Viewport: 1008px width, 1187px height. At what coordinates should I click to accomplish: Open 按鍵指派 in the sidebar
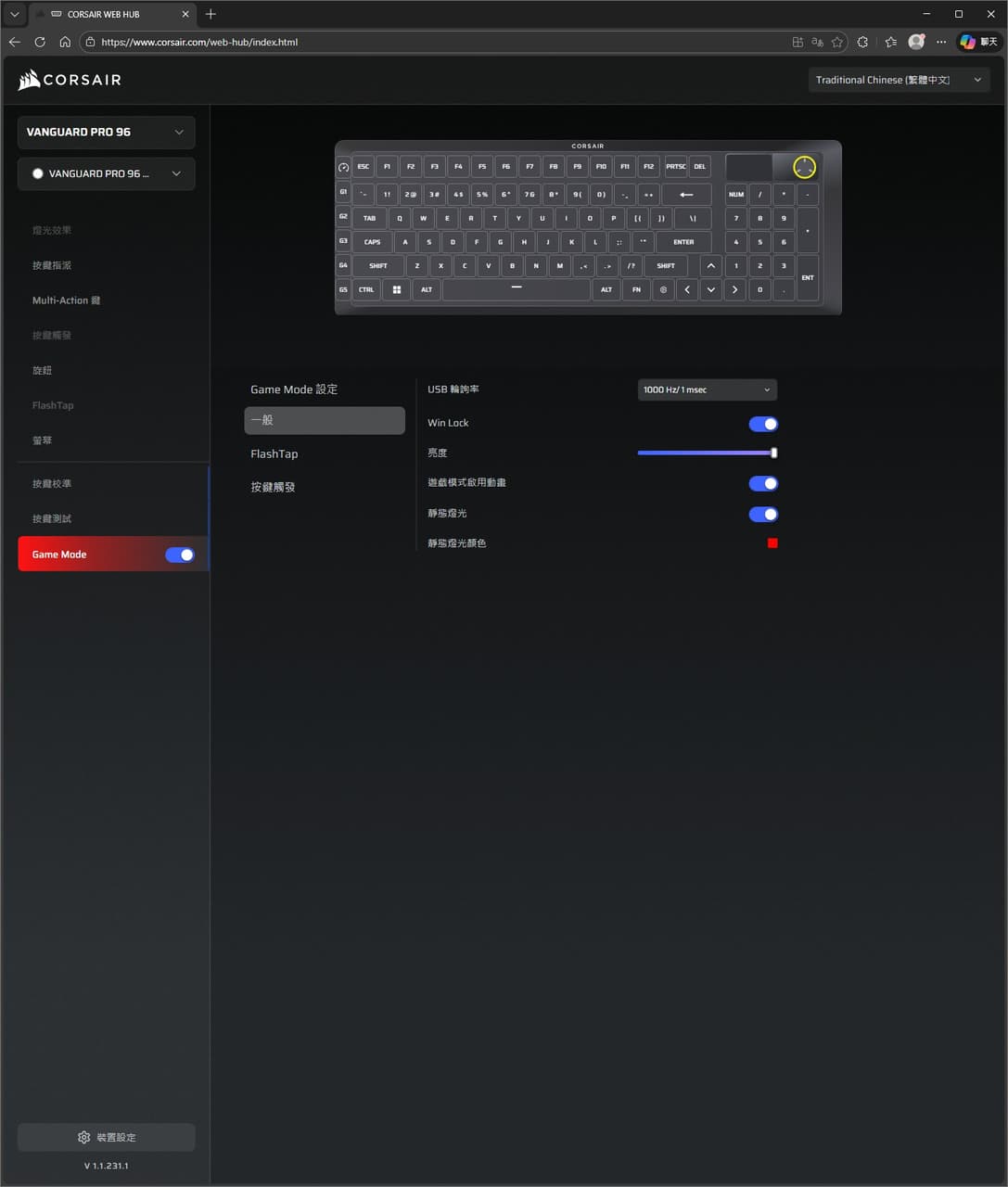click(52, 265)
